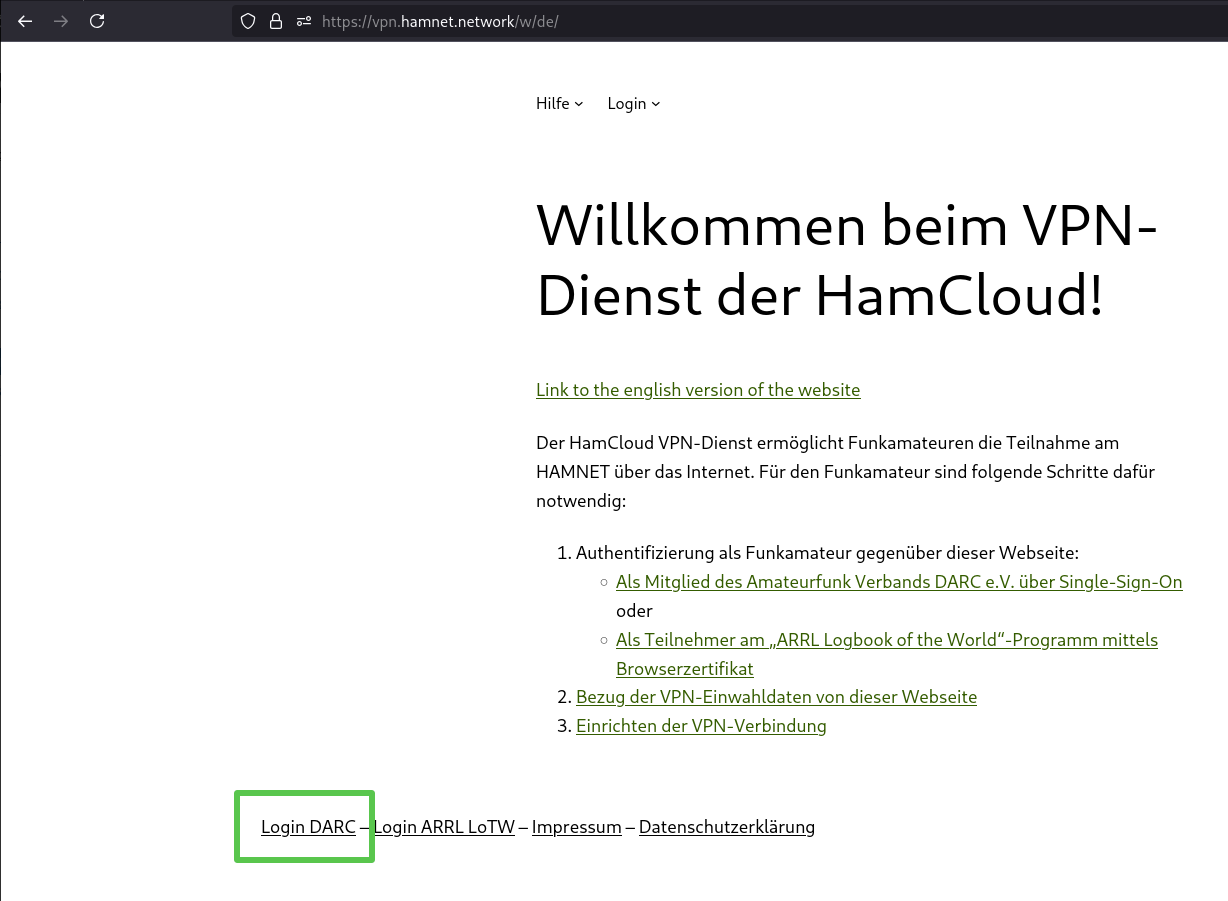Screen dimensions: 1228x901
Task: Open Einrichten der VPN-Verbindung link
Action: tap(701, 726)
